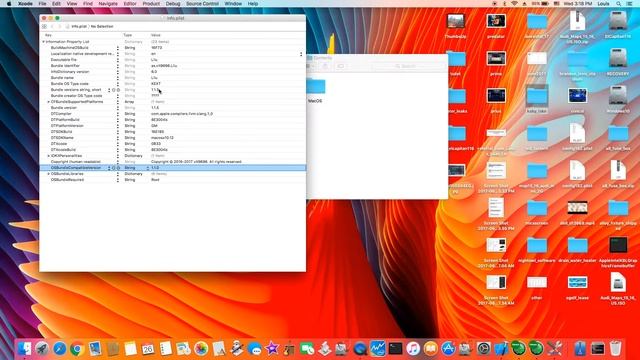
Task: Click the KEXT value of Bundle OS Type code
Action: coord(156,84)
